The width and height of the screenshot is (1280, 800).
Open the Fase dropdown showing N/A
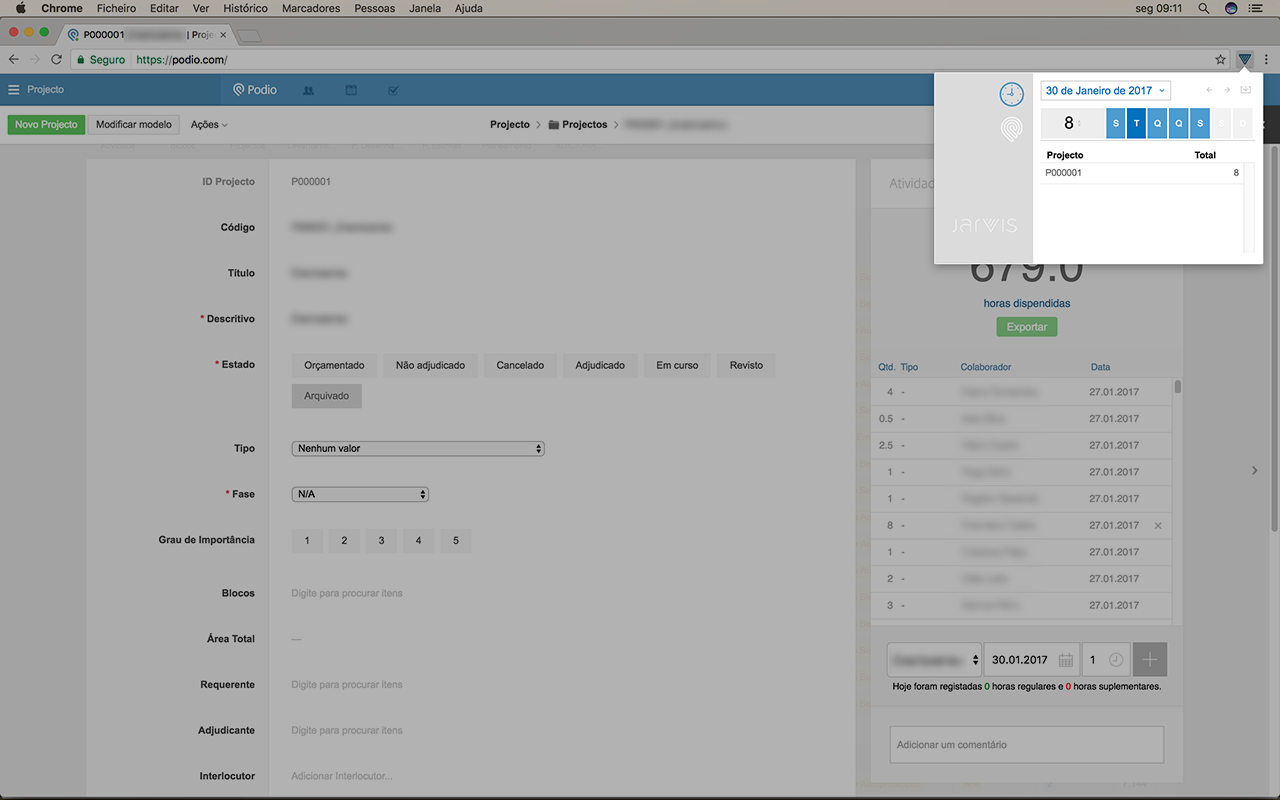[360, 494]
